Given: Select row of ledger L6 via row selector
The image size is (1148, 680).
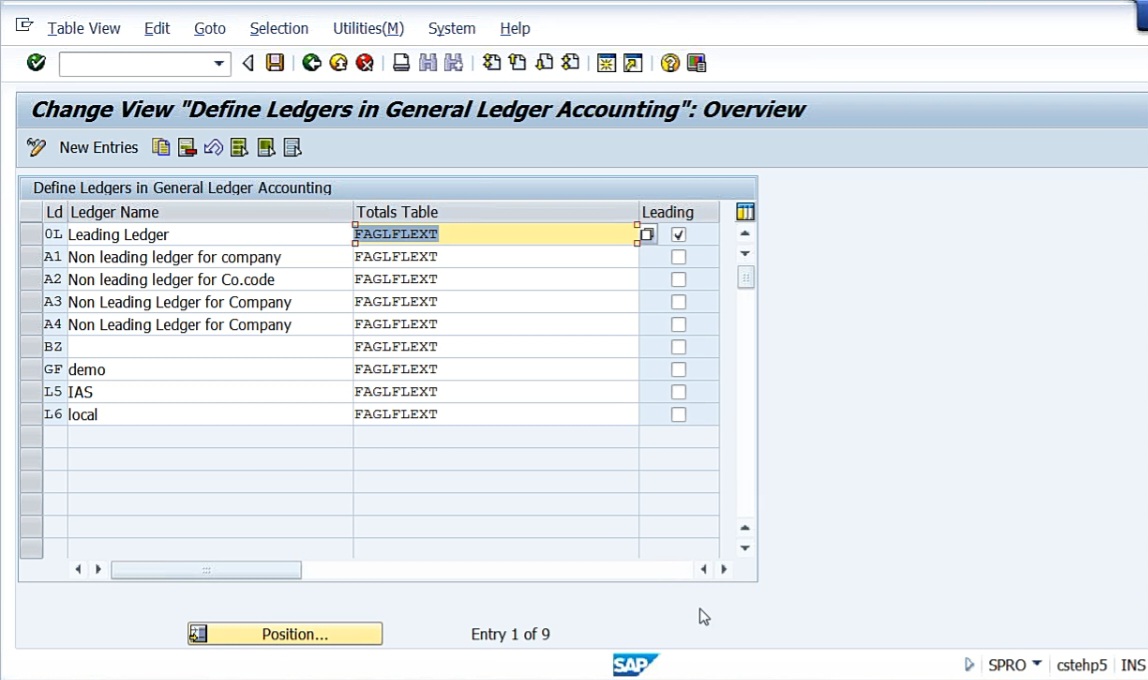Looking at the screenshot, I should click(x=31, y=414).
